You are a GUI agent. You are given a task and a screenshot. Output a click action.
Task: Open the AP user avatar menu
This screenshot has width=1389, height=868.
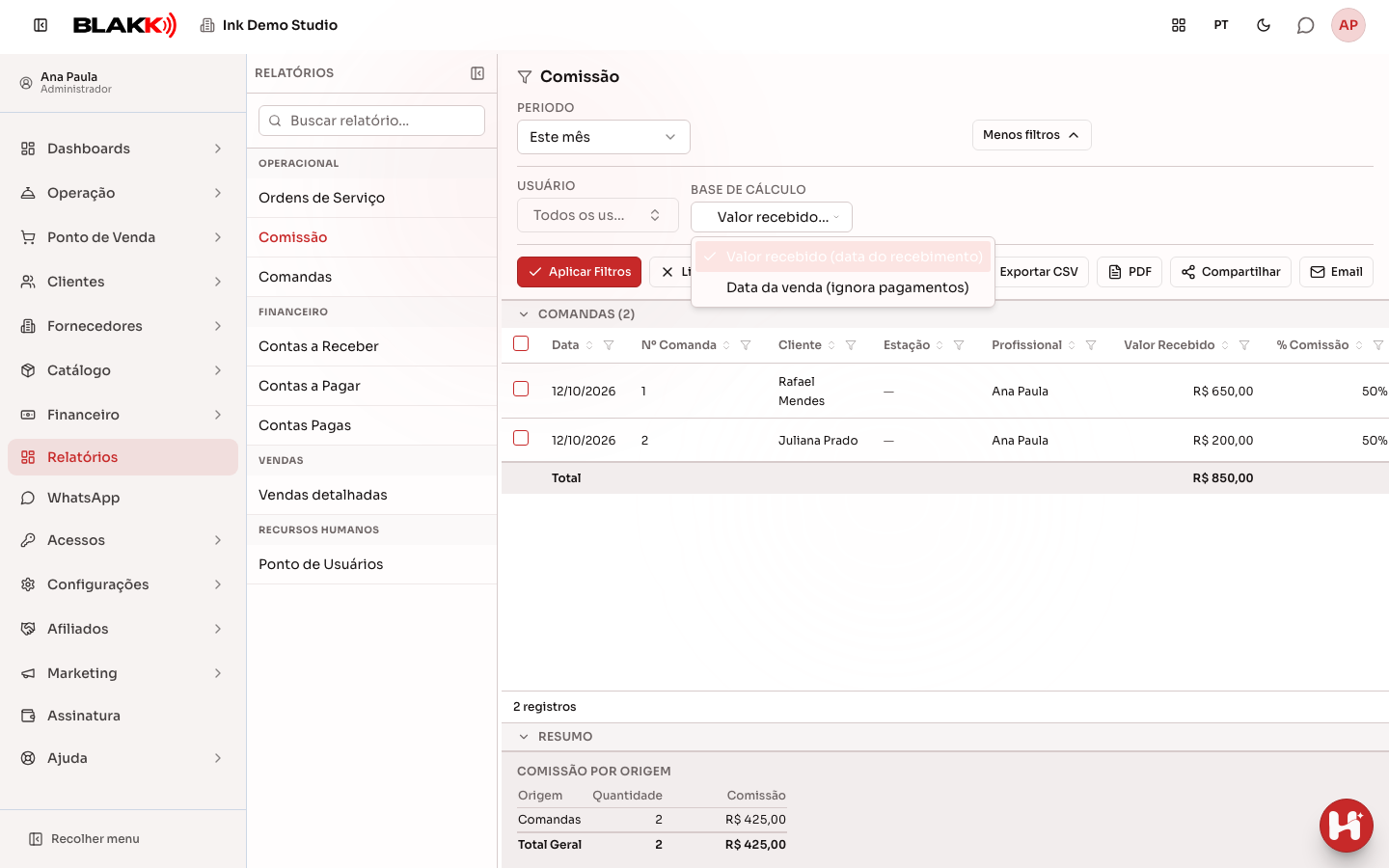coord(1348,25)
